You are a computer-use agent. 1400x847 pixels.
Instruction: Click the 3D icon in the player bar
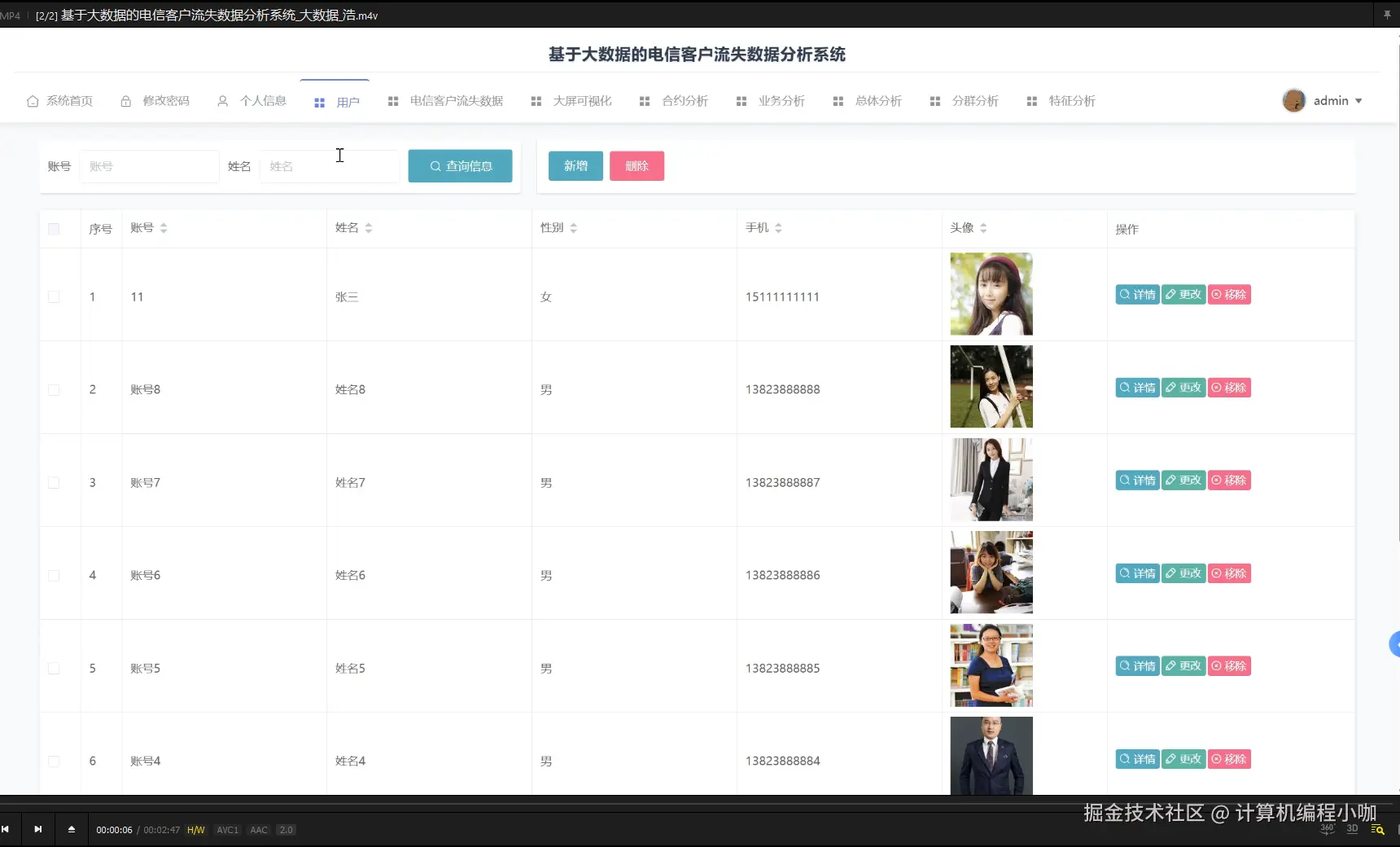point(1352,828)
